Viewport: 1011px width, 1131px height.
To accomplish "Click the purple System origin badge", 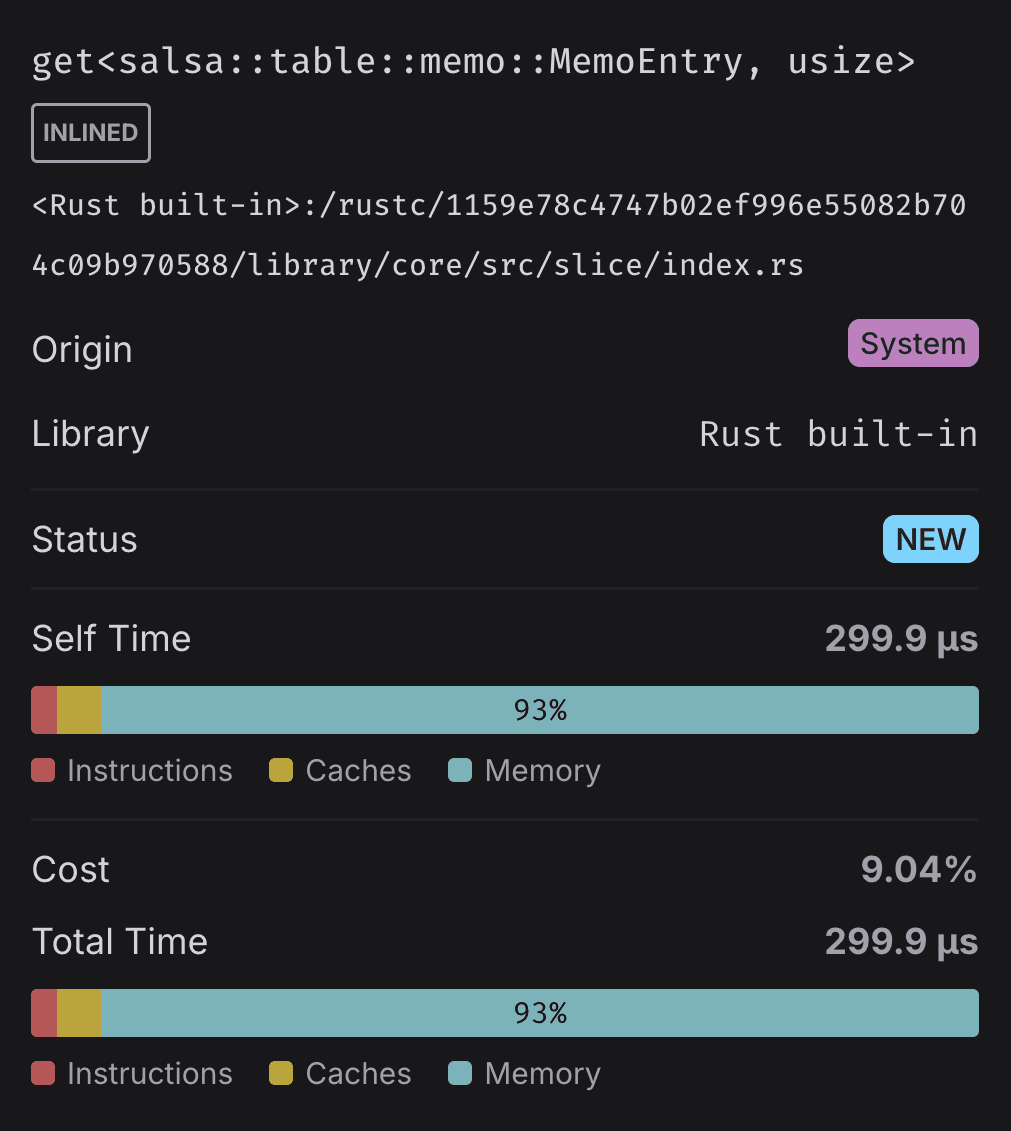I will [912, 343].
